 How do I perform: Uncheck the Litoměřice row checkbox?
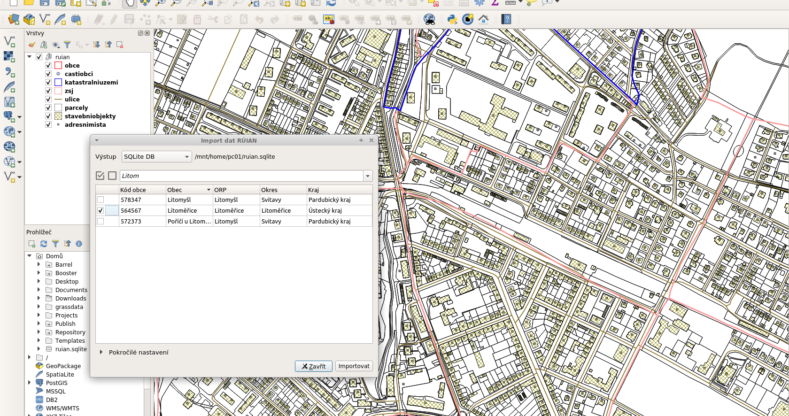100,211
